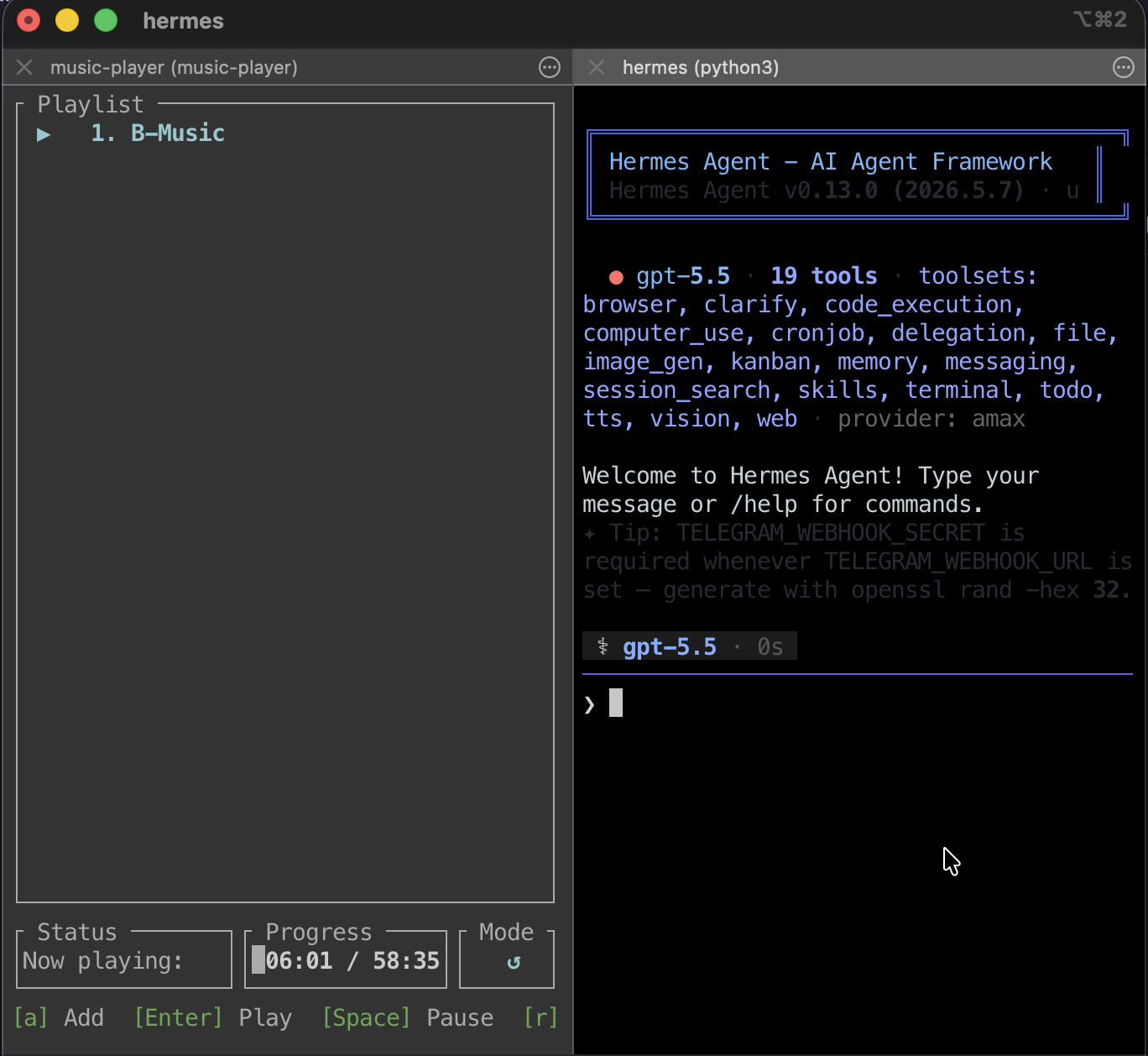Click the vision toolset name
Image resolution: width=1148 pixels, height=1056 pixels.
(690, 419)
